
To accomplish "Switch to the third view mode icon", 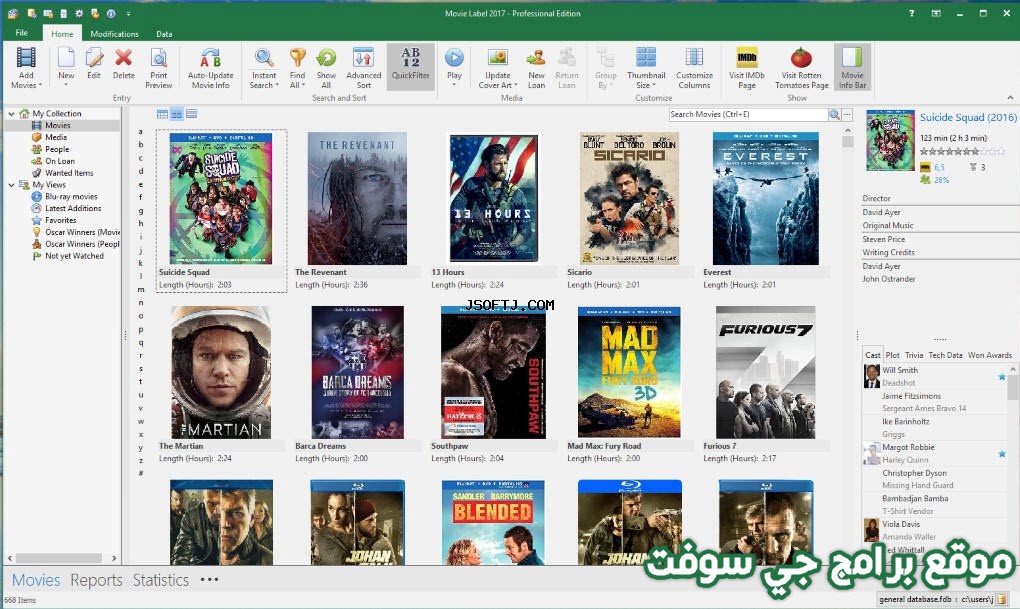I will point(191,115).
